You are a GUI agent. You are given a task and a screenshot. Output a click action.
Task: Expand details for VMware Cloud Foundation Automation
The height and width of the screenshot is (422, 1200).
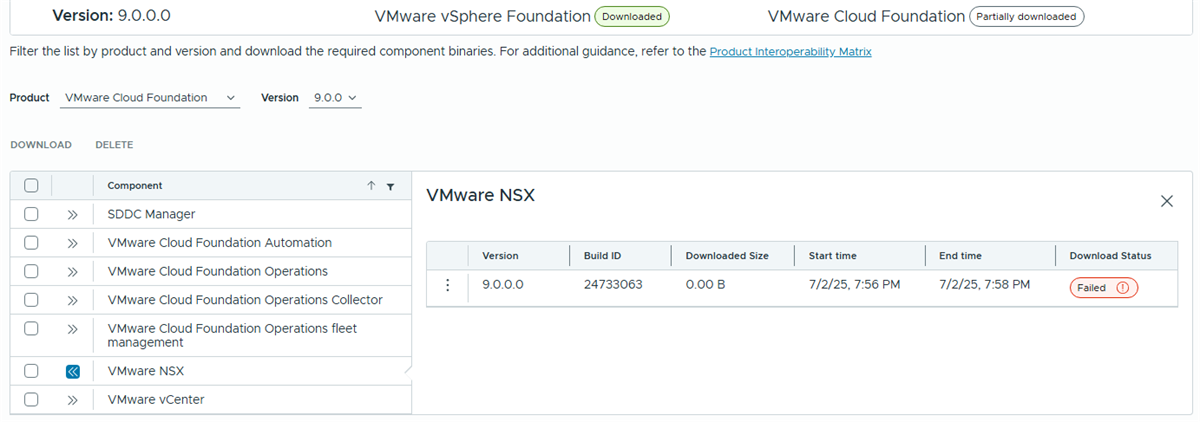(72, 243)
